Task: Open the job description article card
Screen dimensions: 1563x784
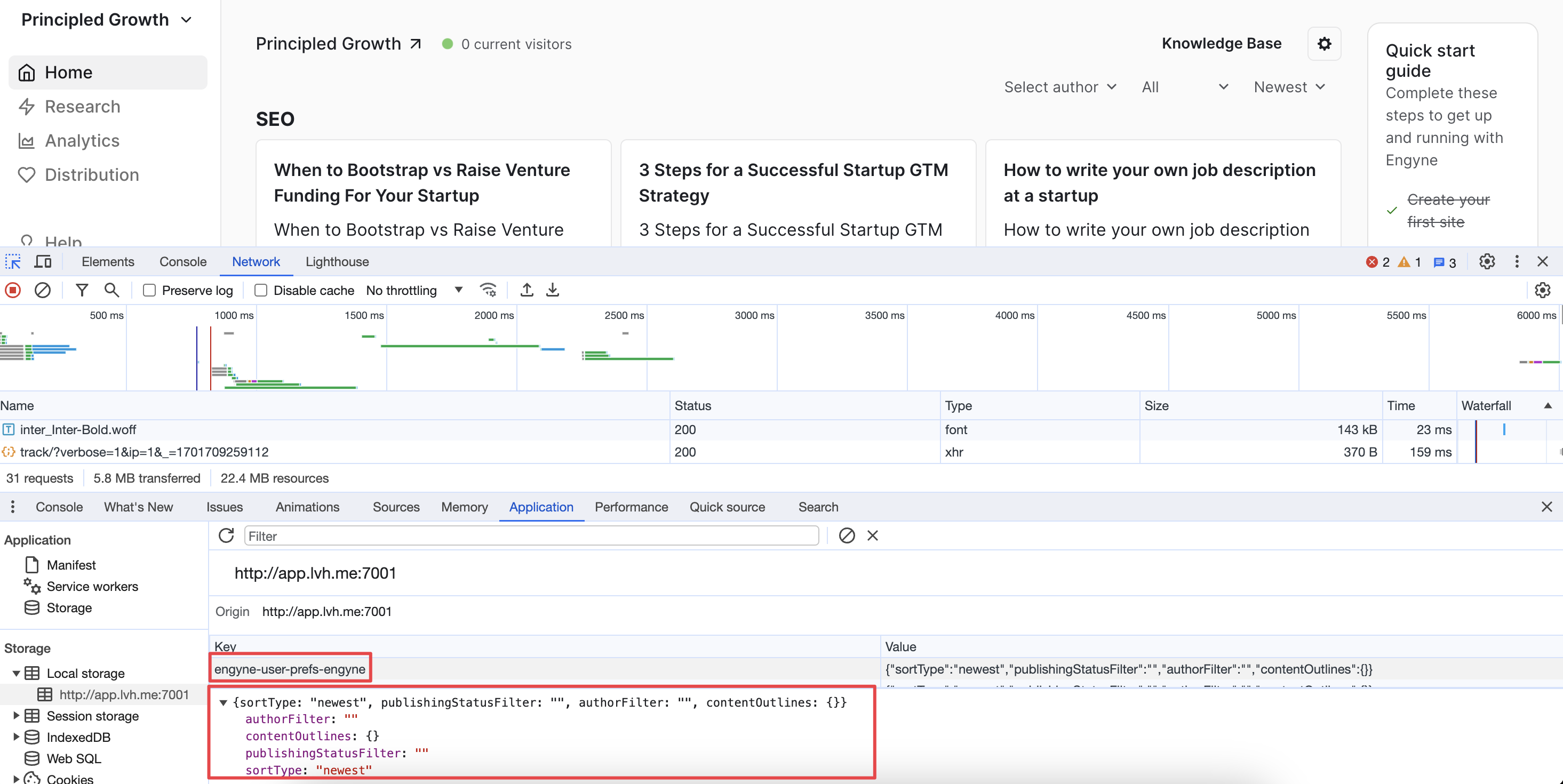Action: tap(1162, 193)
